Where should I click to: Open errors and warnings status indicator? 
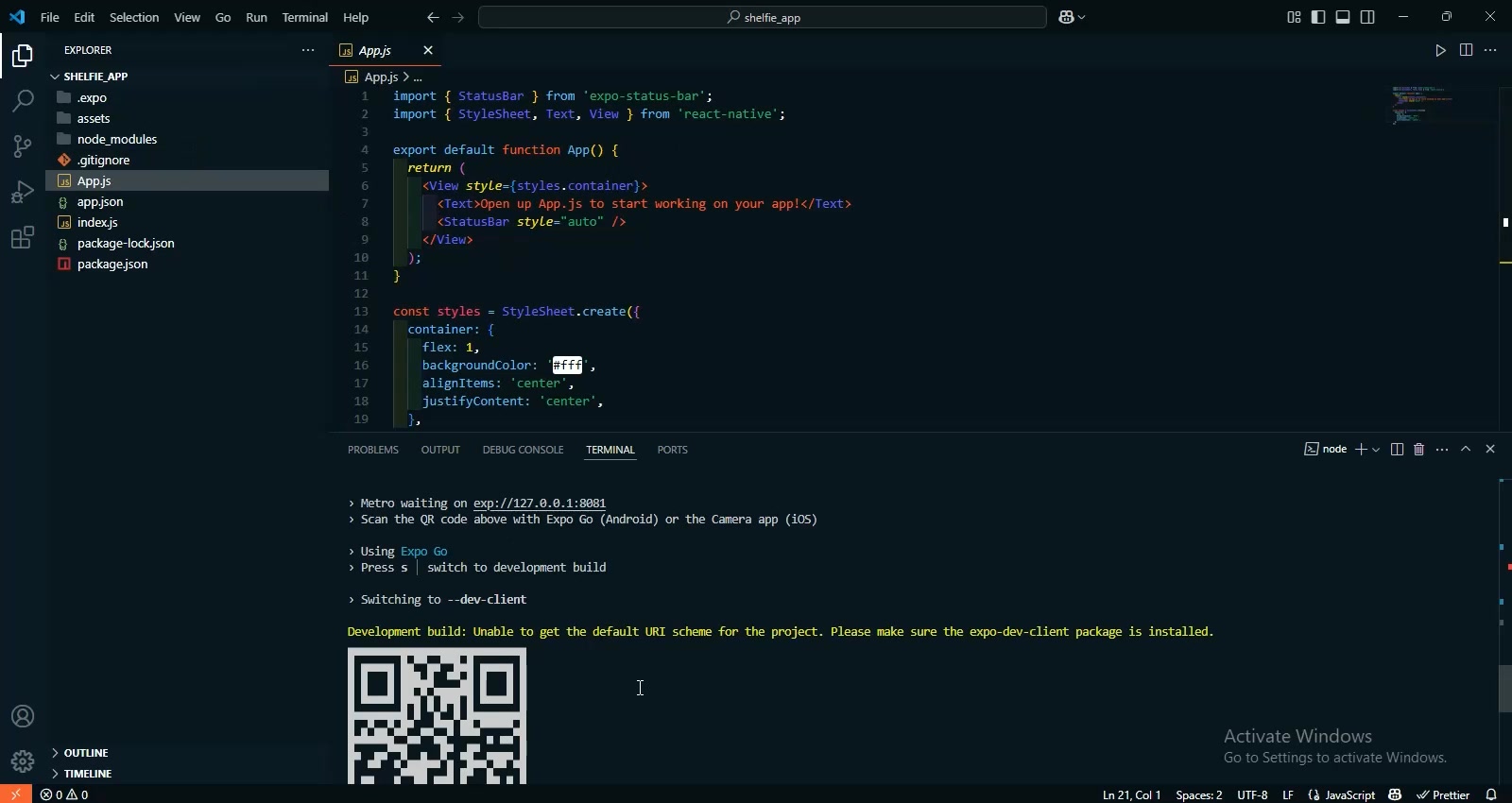tap(65, 794)
